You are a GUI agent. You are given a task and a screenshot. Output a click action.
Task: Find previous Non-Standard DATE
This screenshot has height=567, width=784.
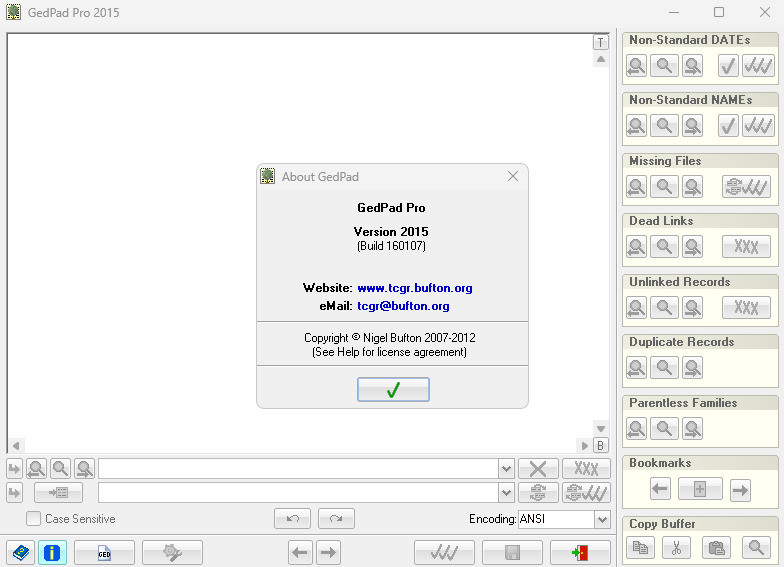click(636, 66)
